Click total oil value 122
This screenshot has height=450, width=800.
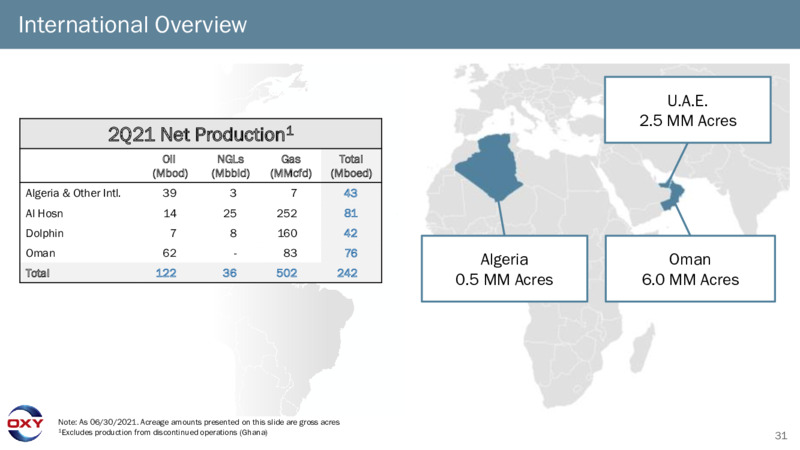tap(166, 273)
